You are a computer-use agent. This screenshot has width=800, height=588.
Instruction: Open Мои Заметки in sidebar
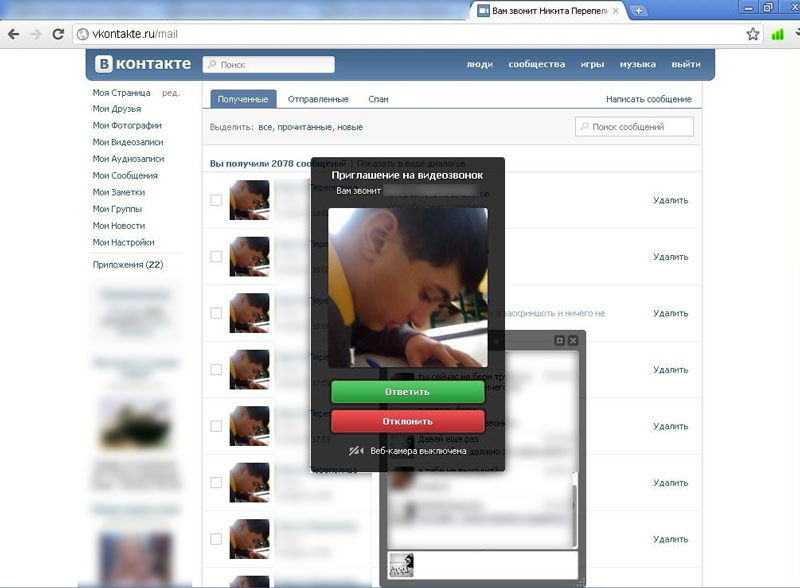pyautogui.click(x=119, y=192)
